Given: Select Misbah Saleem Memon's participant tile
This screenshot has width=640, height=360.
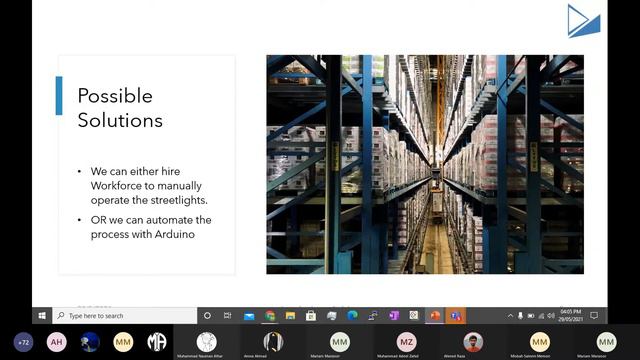Looking at the screenshot, I should [540, 342].
